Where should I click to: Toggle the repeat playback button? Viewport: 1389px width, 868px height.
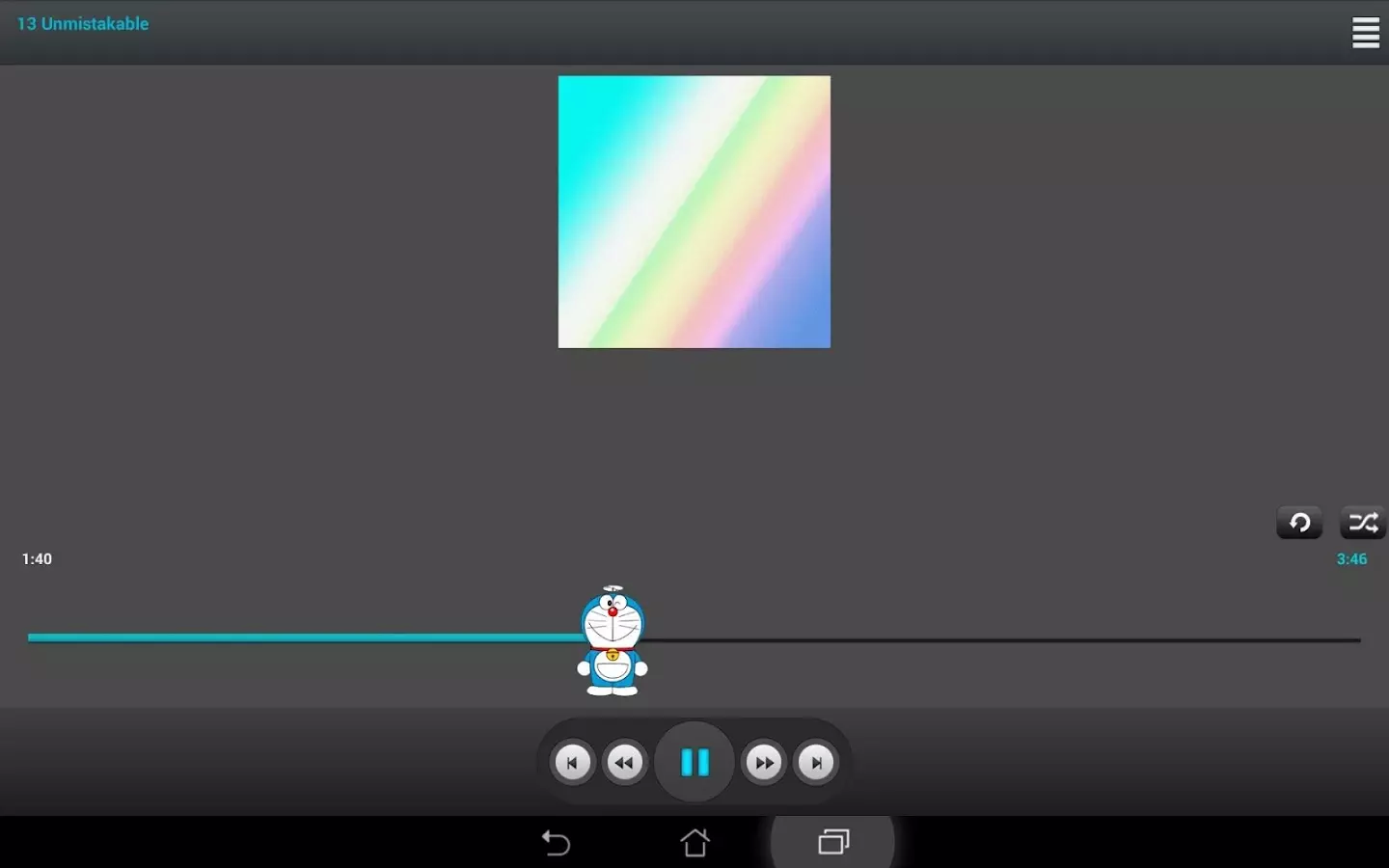pyautogui.click(x=1299, y=523)
